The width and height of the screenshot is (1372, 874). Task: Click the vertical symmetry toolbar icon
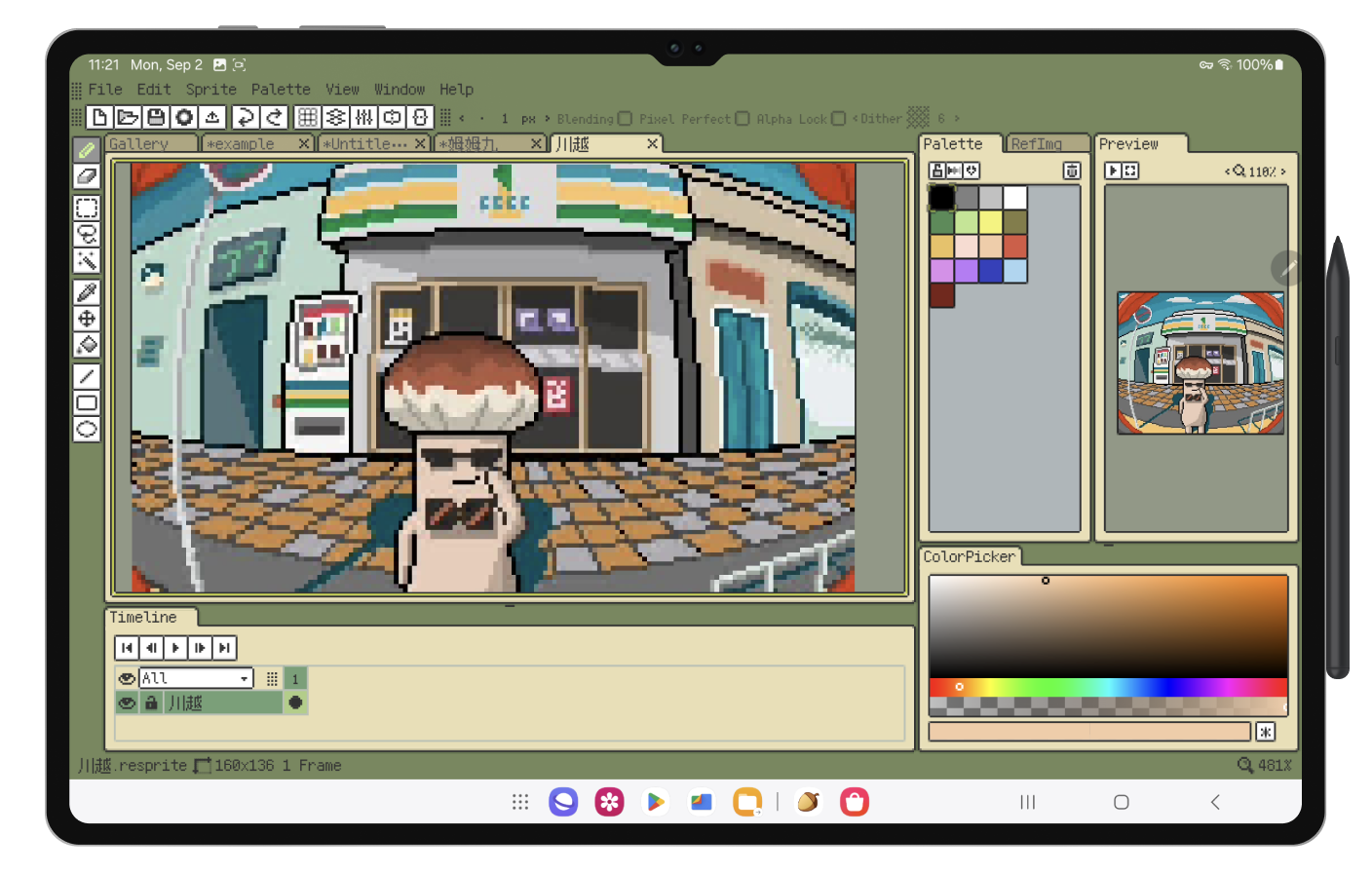(420, 117)
